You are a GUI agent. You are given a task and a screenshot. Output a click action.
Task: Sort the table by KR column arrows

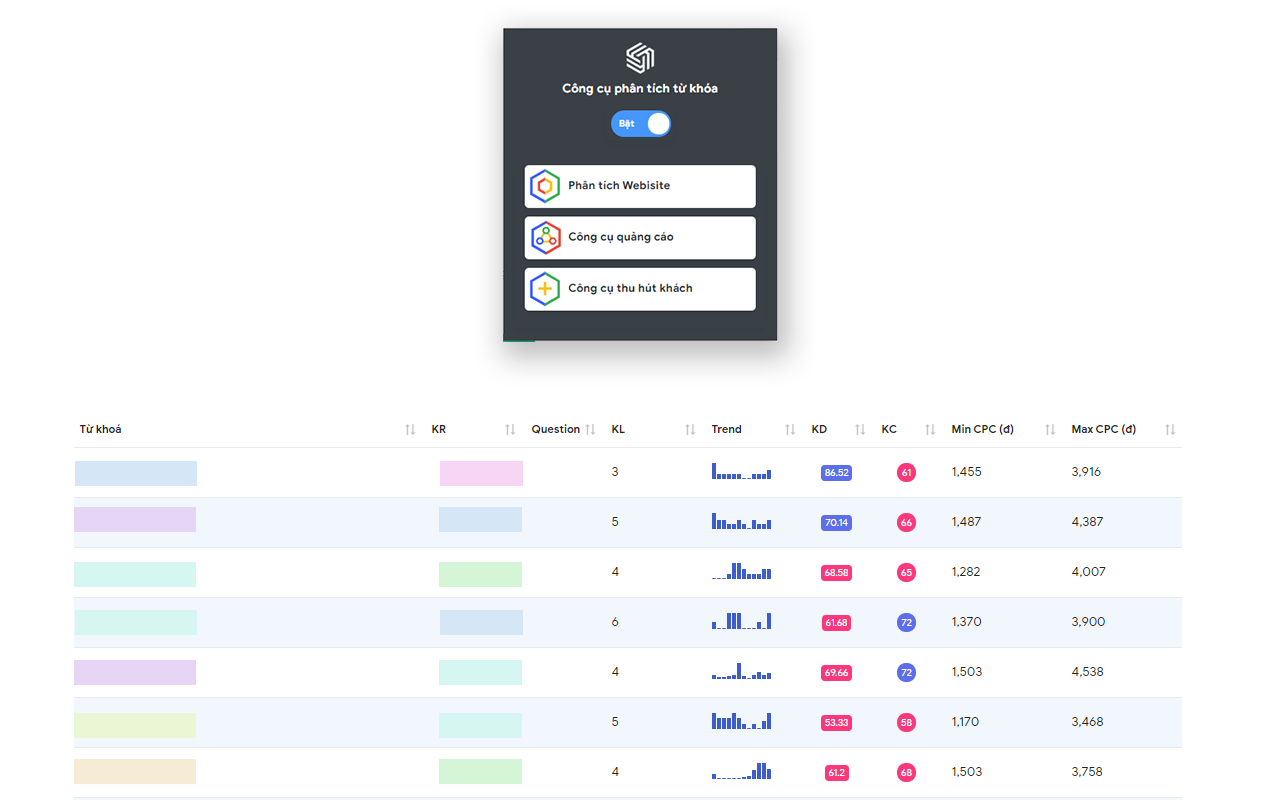510,430
